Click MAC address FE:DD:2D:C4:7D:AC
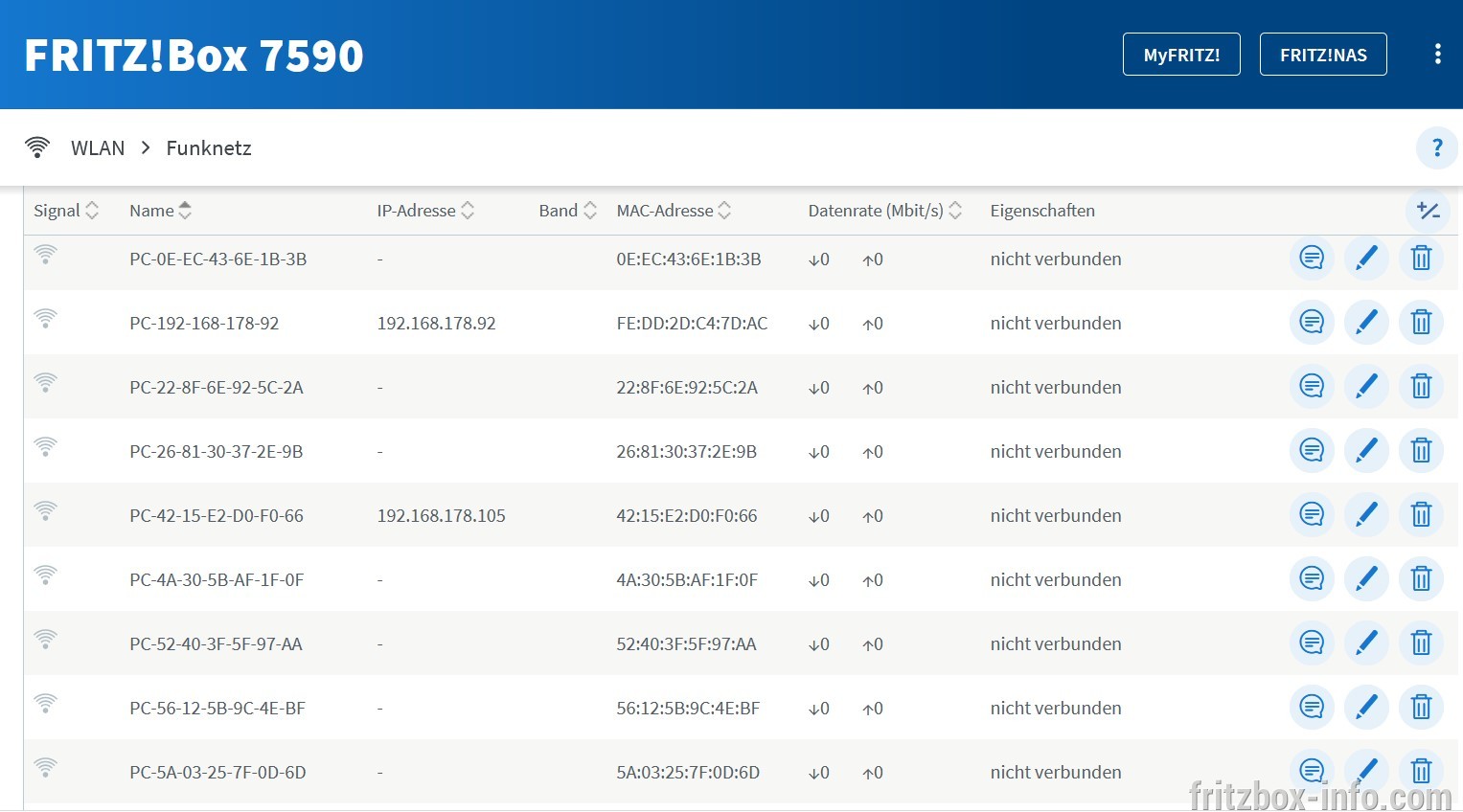This screenshot has width=1463, height=812. click(x=692, y=323)
